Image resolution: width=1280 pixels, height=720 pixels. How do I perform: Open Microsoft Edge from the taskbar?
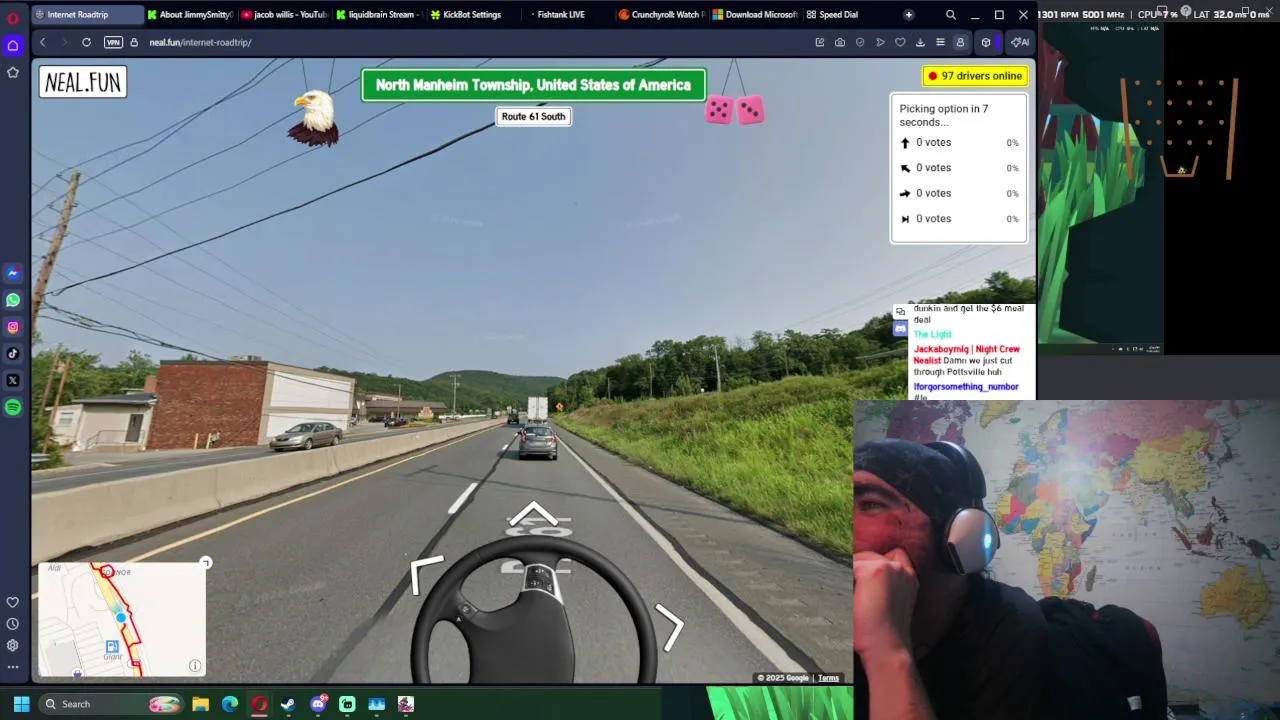click(x=229, y=704)
